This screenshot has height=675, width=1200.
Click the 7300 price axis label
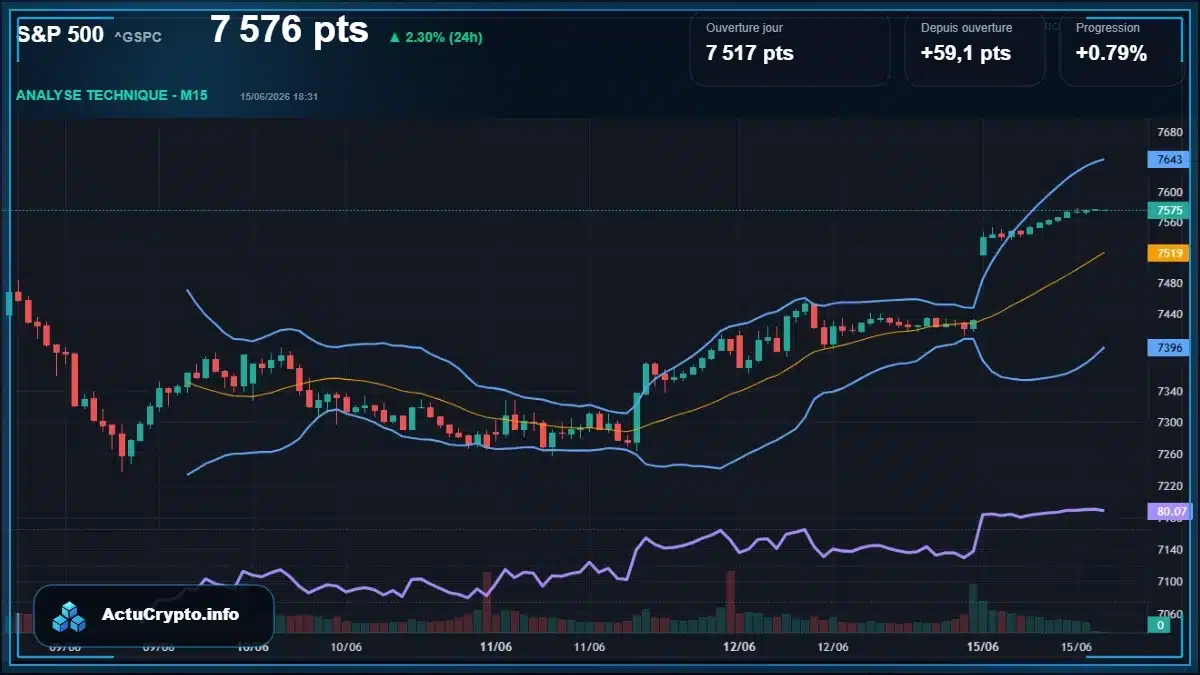pyautogui.click(x=1169, y=422)
